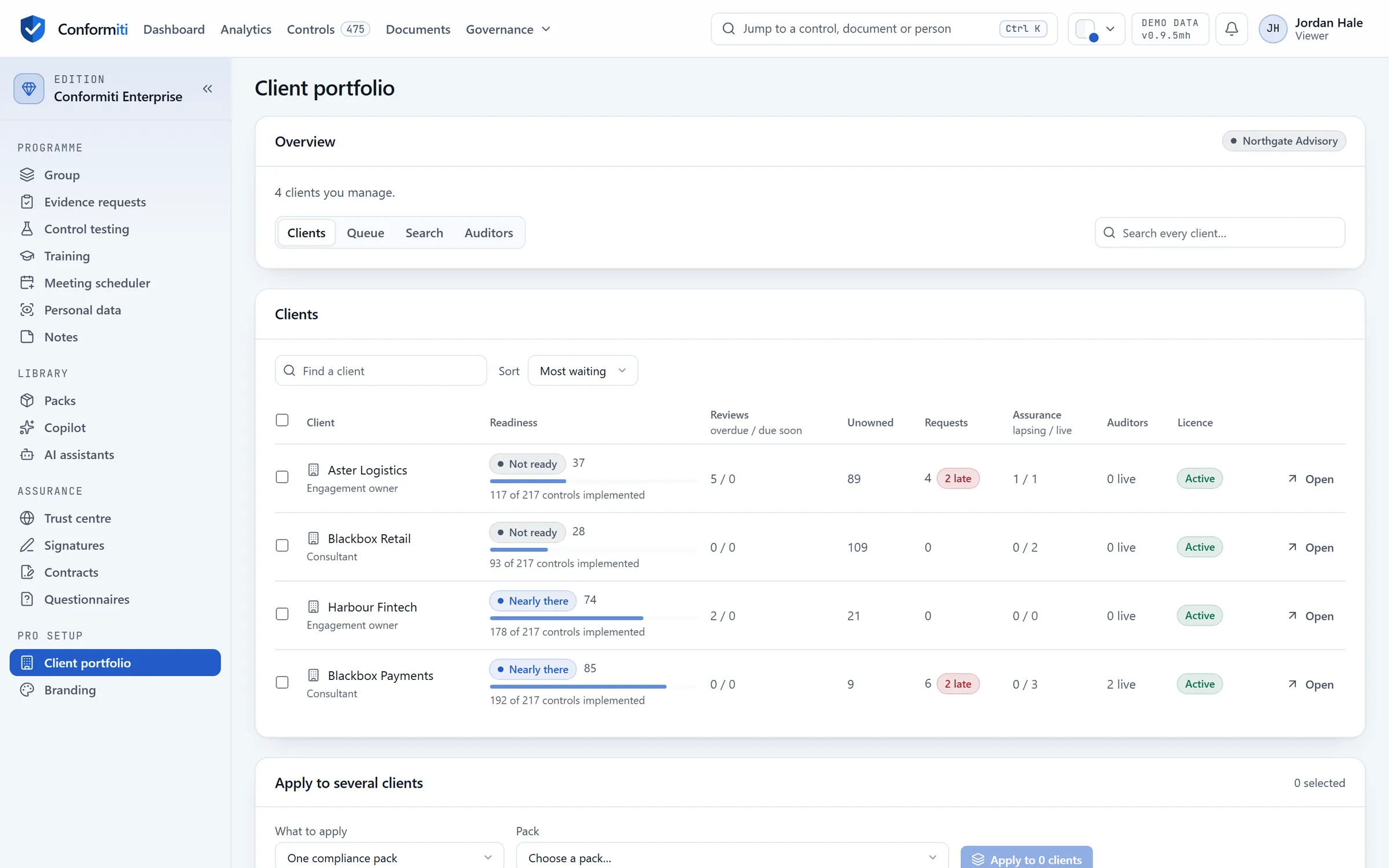The image size is (1389, 868).
Task: Open Evidence requests clipboard icon
Action: pos(27,201)
